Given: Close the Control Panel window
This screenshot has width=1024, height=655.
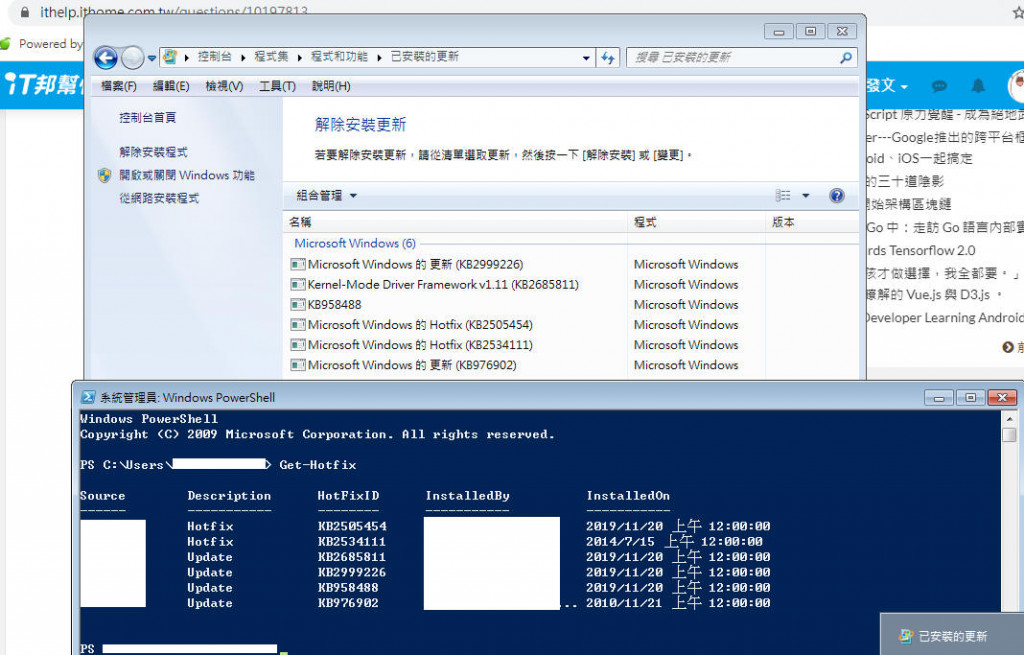Looking at the screenshot, I should coord(842,31).
